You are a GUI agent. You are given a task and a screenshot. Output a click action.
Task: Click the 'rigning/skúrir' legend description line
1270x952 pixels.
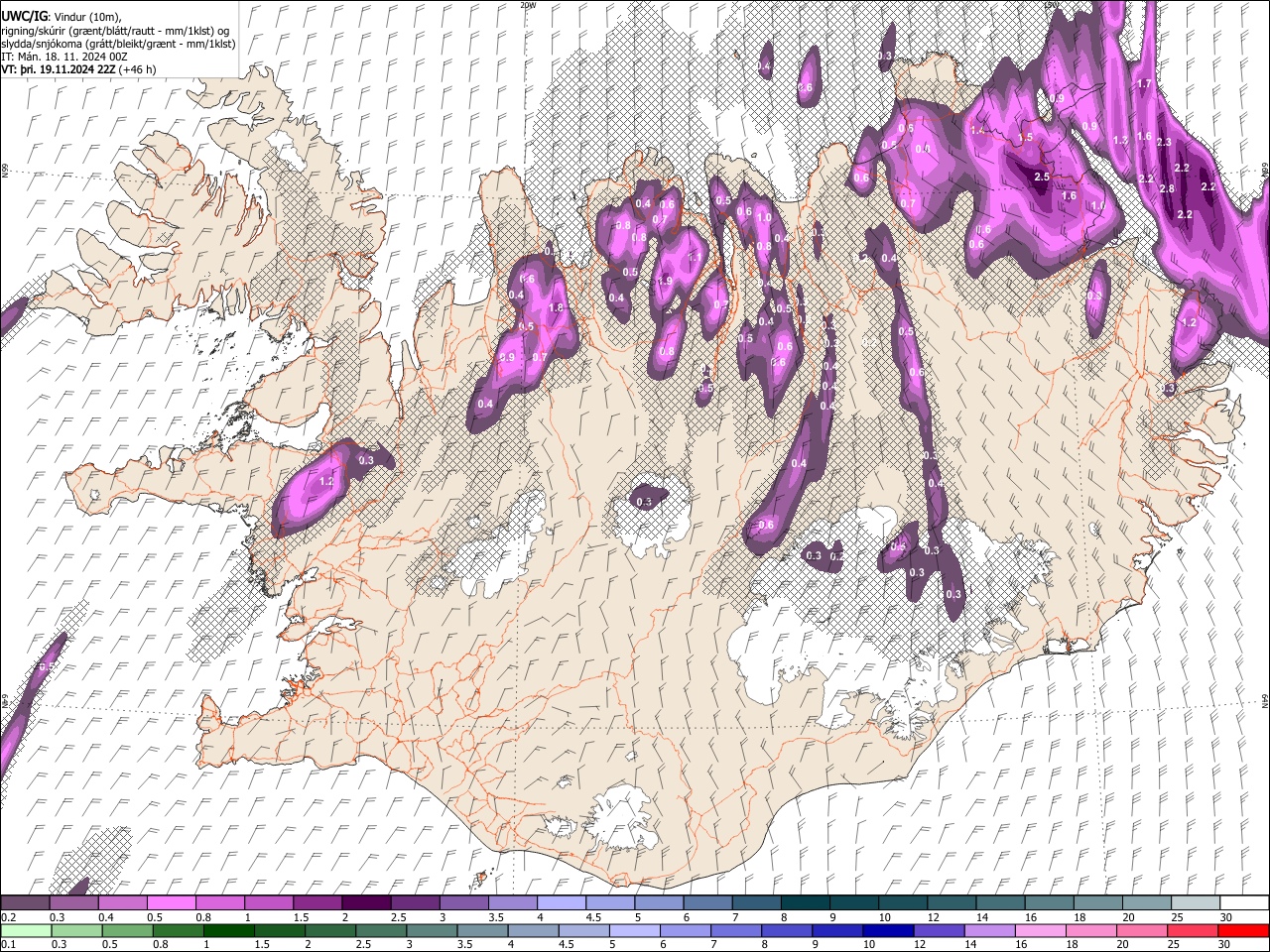click(x=115, y=30)
